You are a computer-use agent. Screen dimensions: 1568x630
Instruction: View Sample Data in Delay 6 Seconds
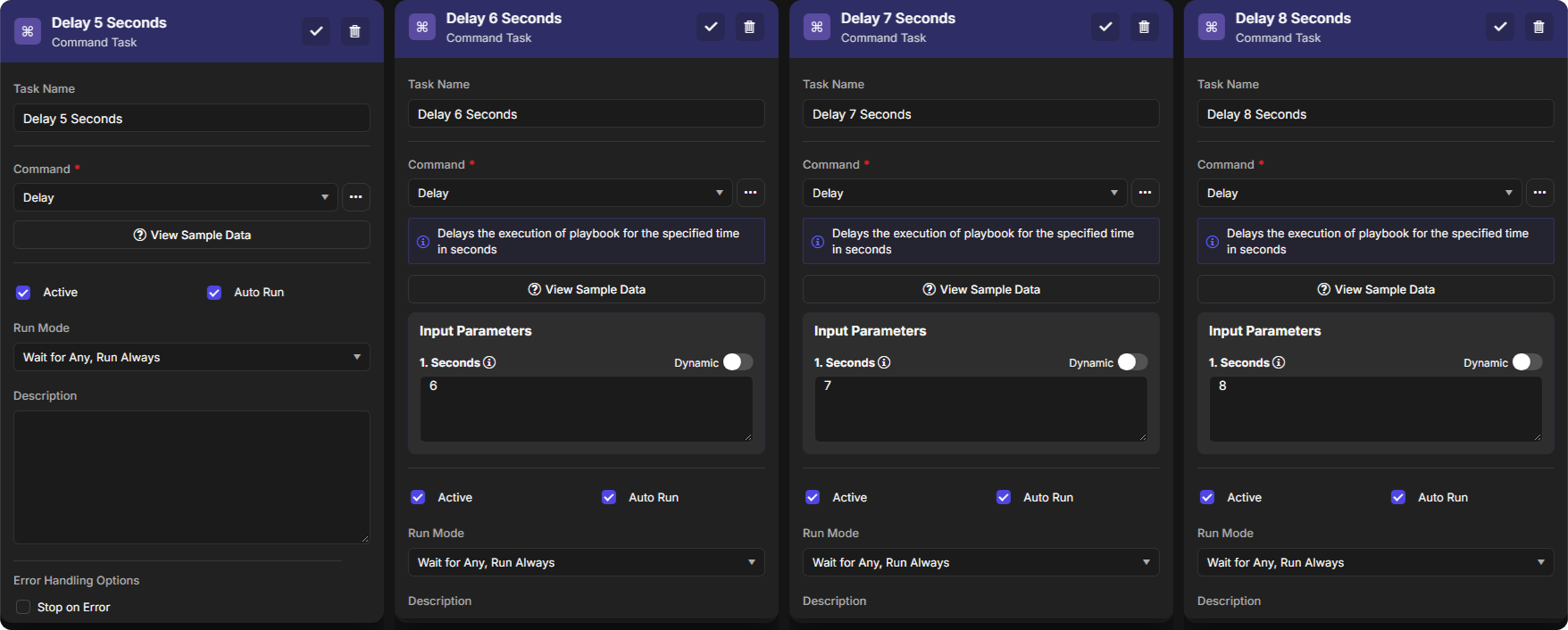coord(587,289)
